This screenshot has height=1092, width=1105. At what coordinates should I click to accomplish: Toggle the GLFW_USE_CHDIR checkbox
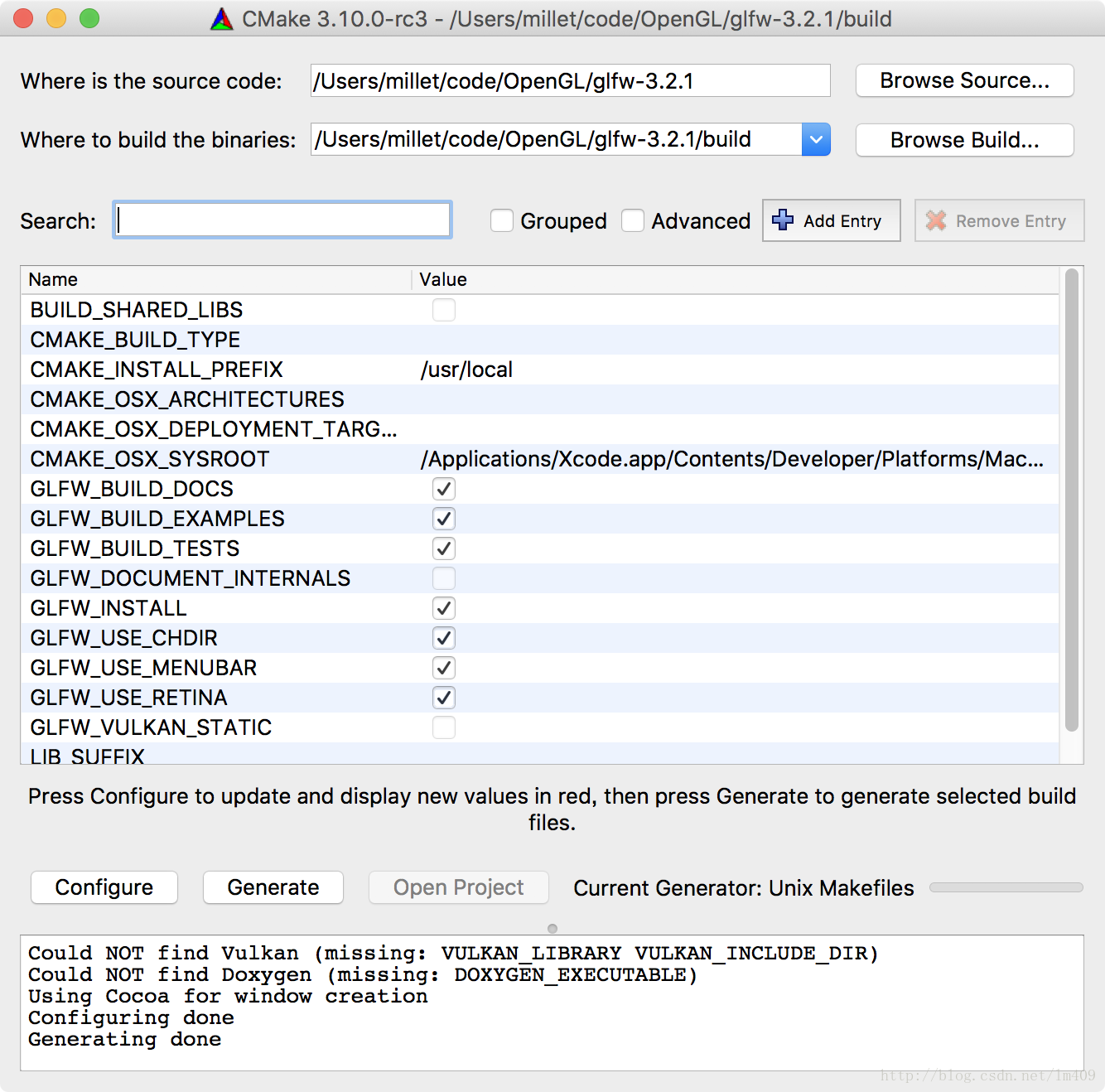coord(444,638)
